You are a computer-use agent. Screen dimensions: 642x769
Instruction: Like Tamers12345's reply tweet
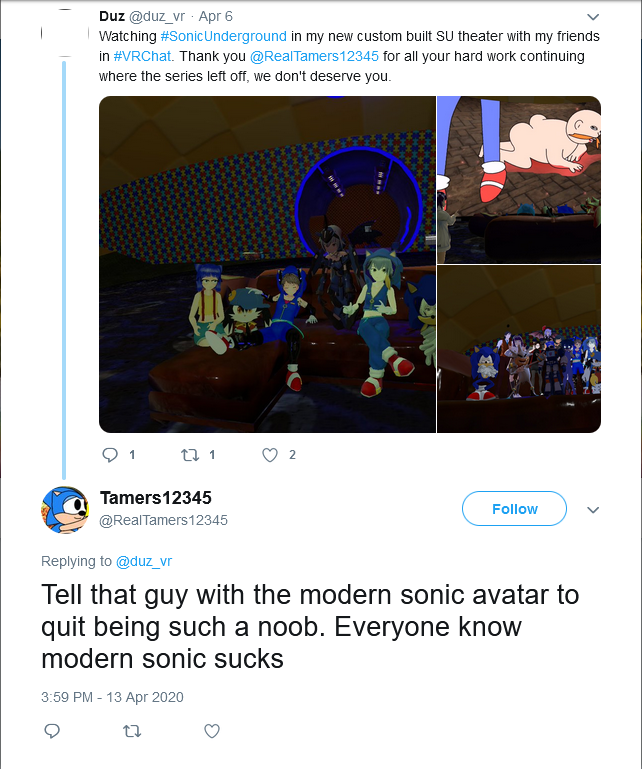(x=211, y=732)
